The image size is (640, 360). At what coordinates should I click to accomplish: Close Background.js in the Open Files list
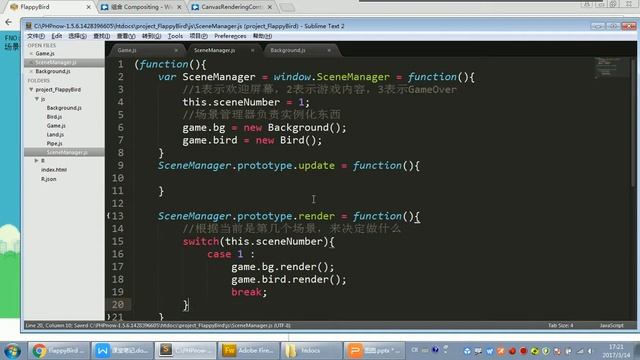coord(31,71)
